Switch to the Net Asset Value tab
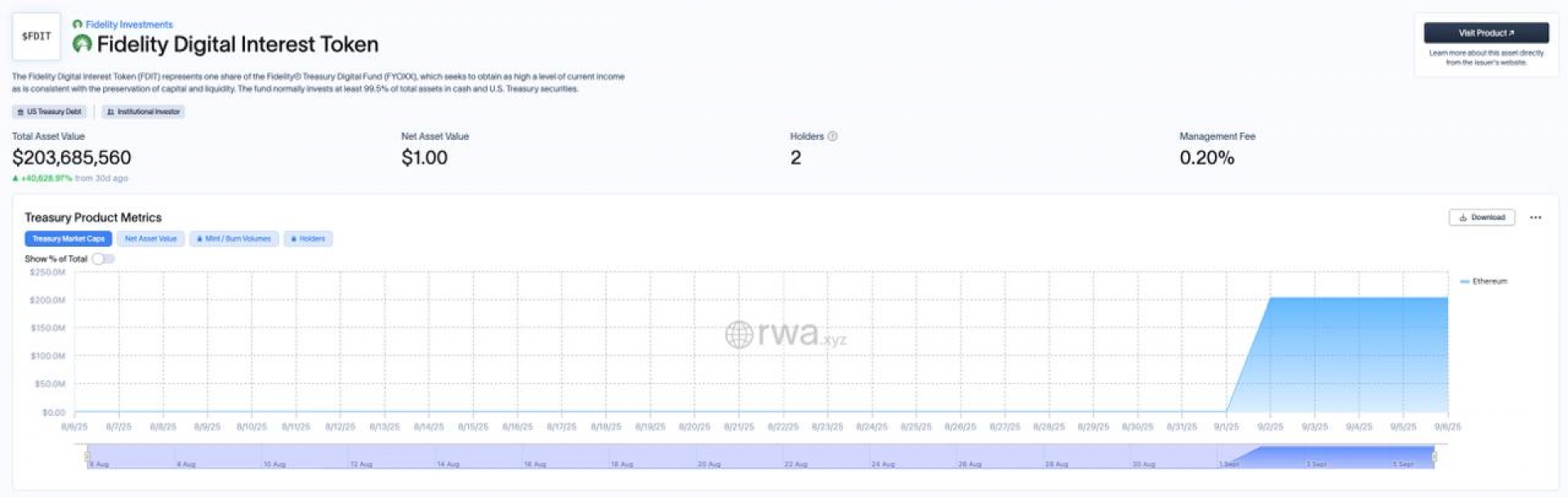The height and width of the screenshot is (497, 1568). point(150,239)
